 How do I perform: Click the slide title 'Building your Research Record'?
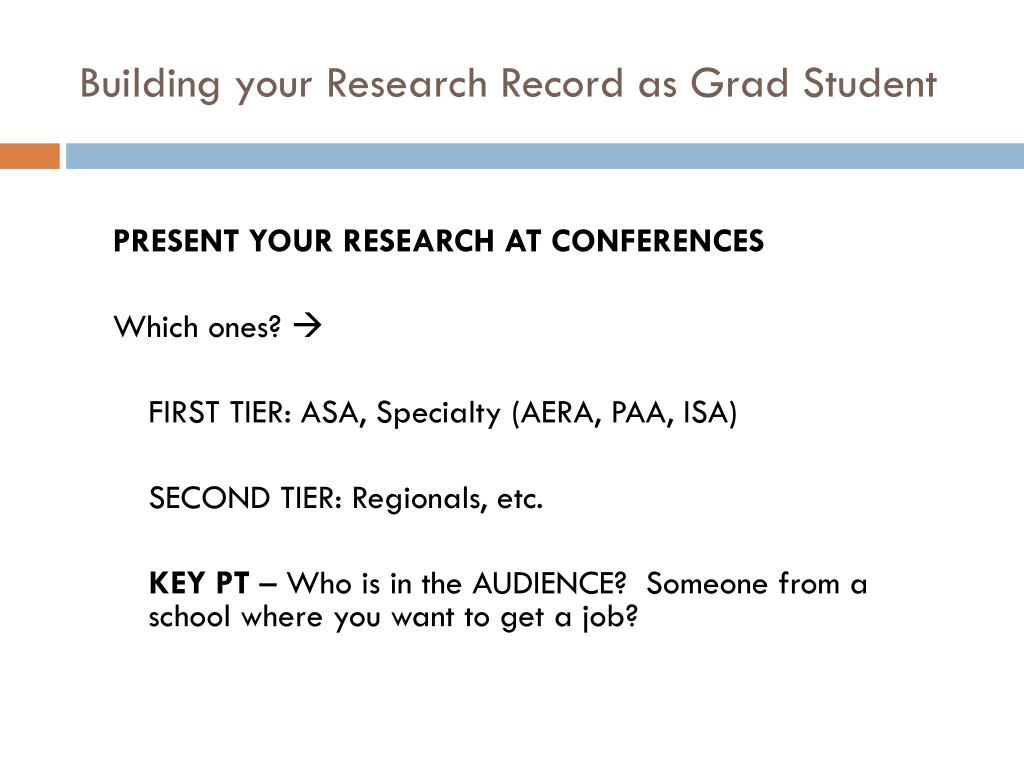[351, 84]
